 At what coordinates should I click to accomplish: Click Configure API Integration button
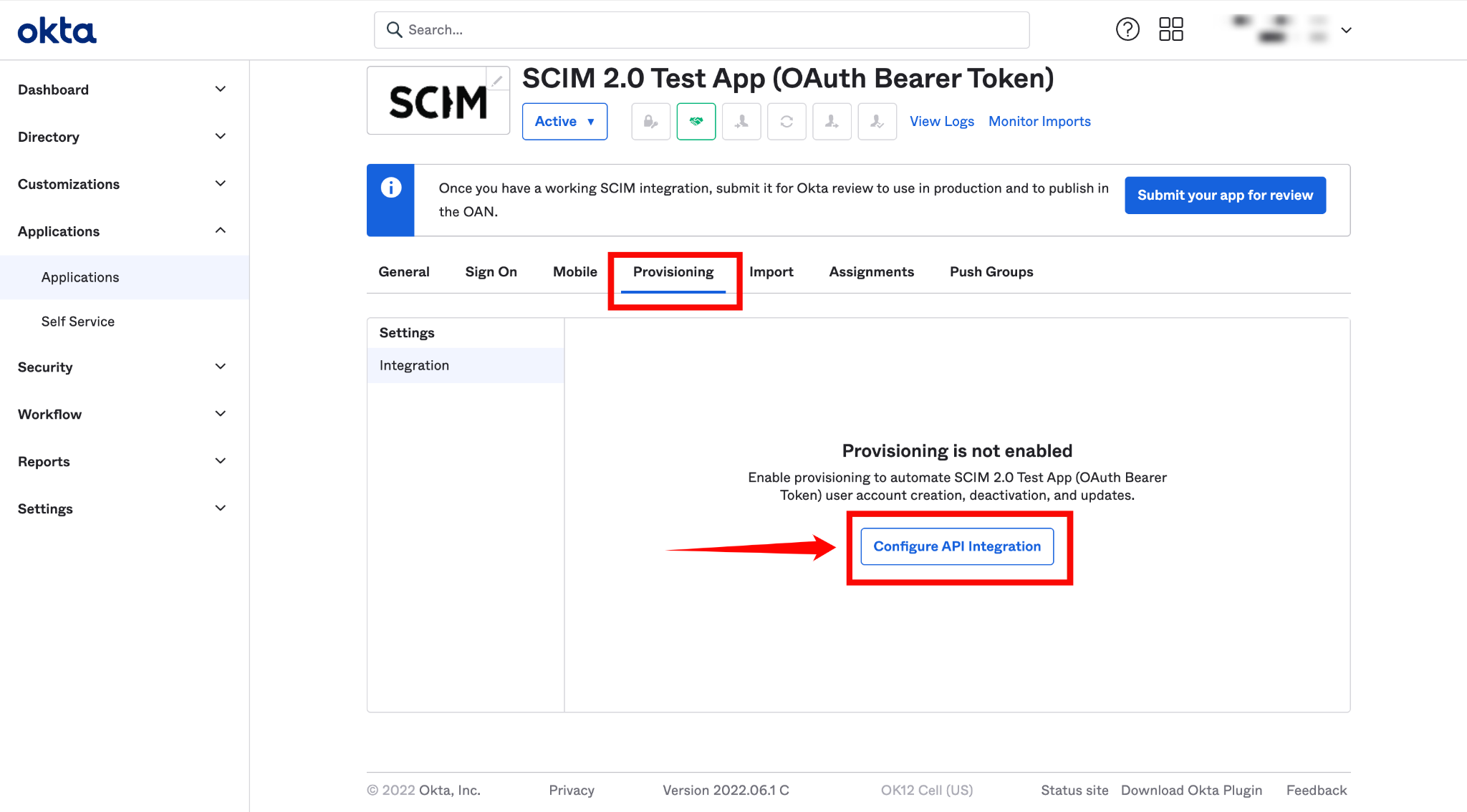click(957, 546)
